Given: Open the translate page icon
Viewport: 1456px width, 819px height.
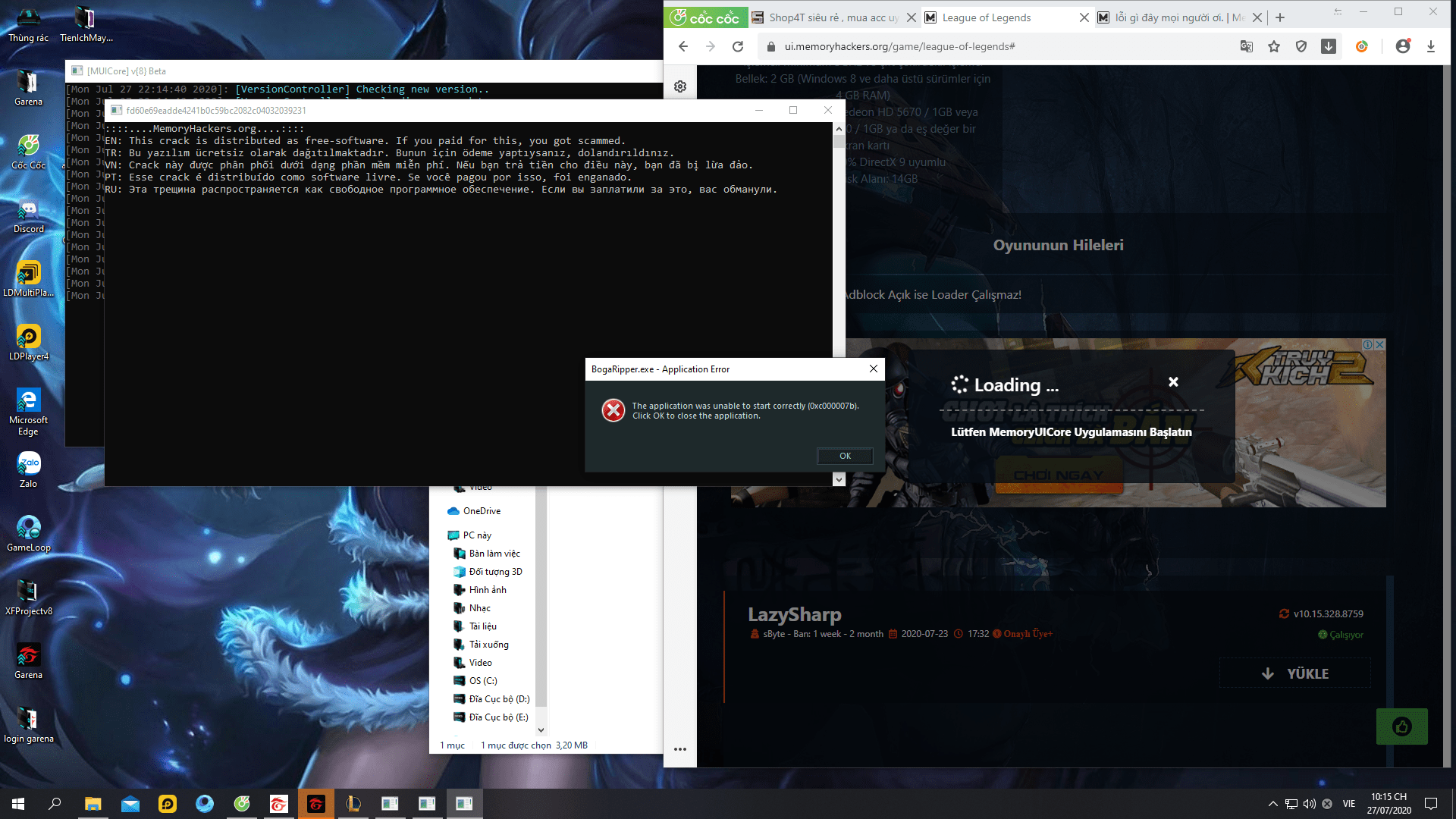Looking at the screenshot, I should (x=1246, y=46).
